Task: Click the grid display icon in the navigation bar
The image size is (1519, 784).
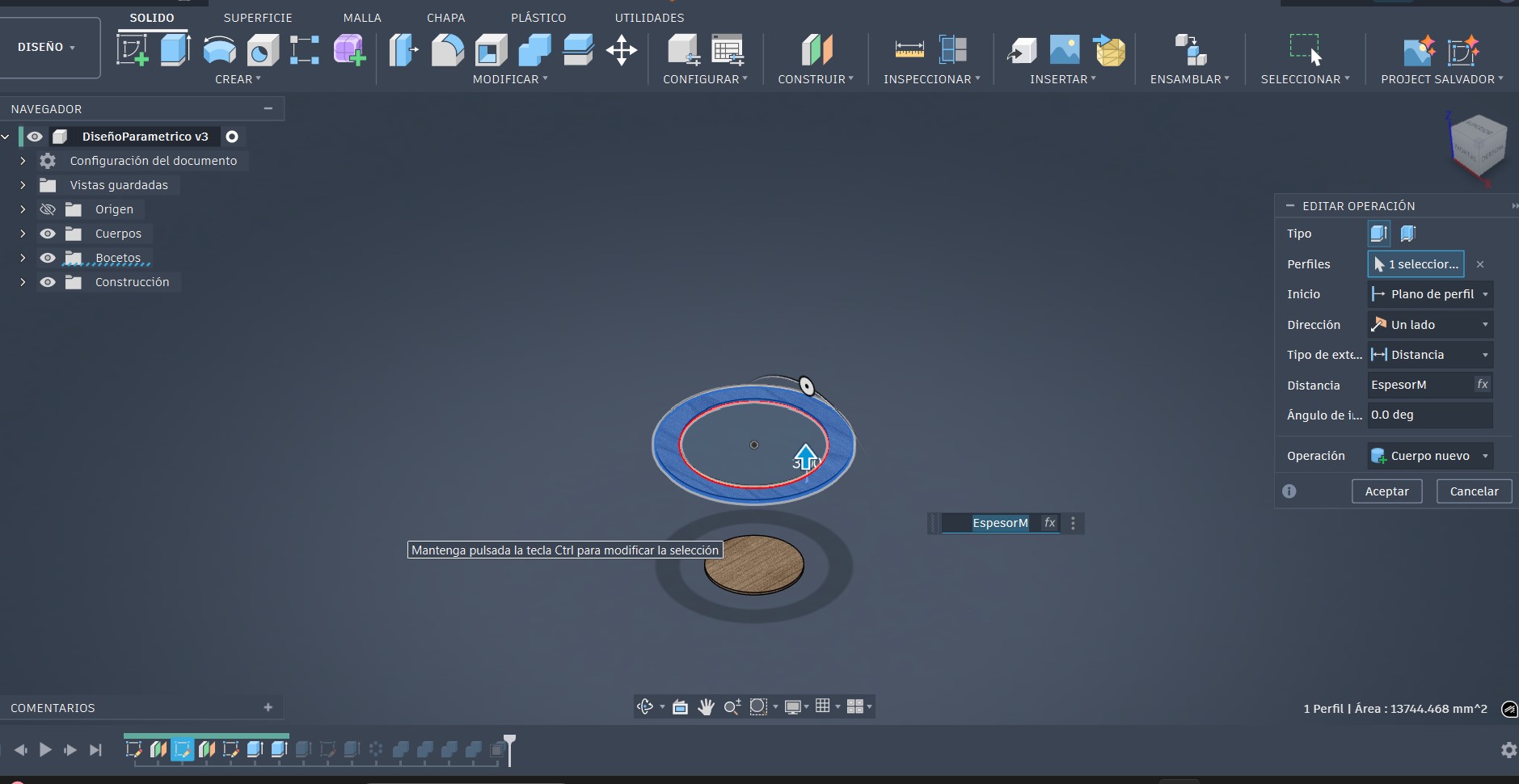Action: point(823,706)
